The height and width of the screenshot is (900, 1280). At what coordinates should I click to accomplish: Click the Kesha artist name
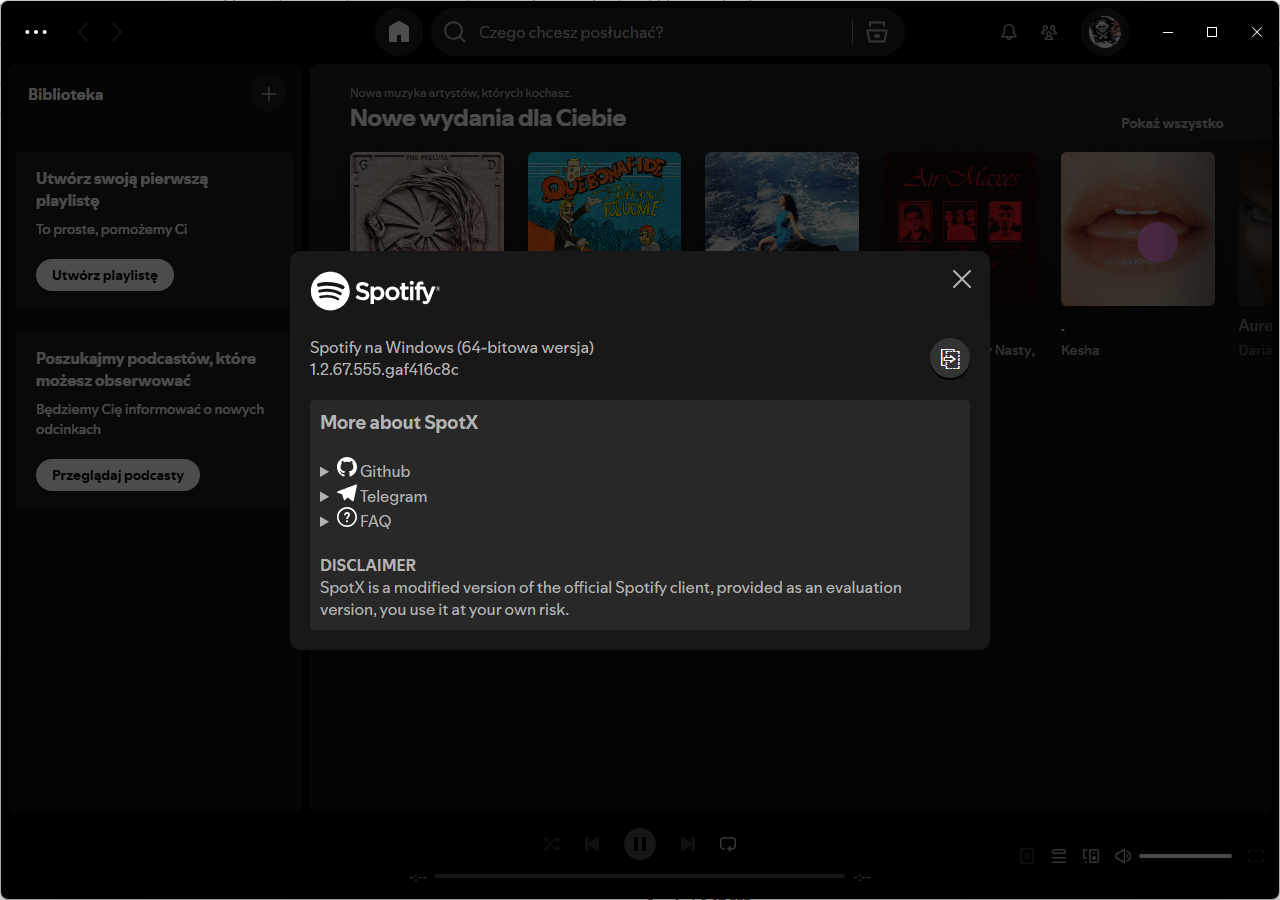coord(1080,350)
